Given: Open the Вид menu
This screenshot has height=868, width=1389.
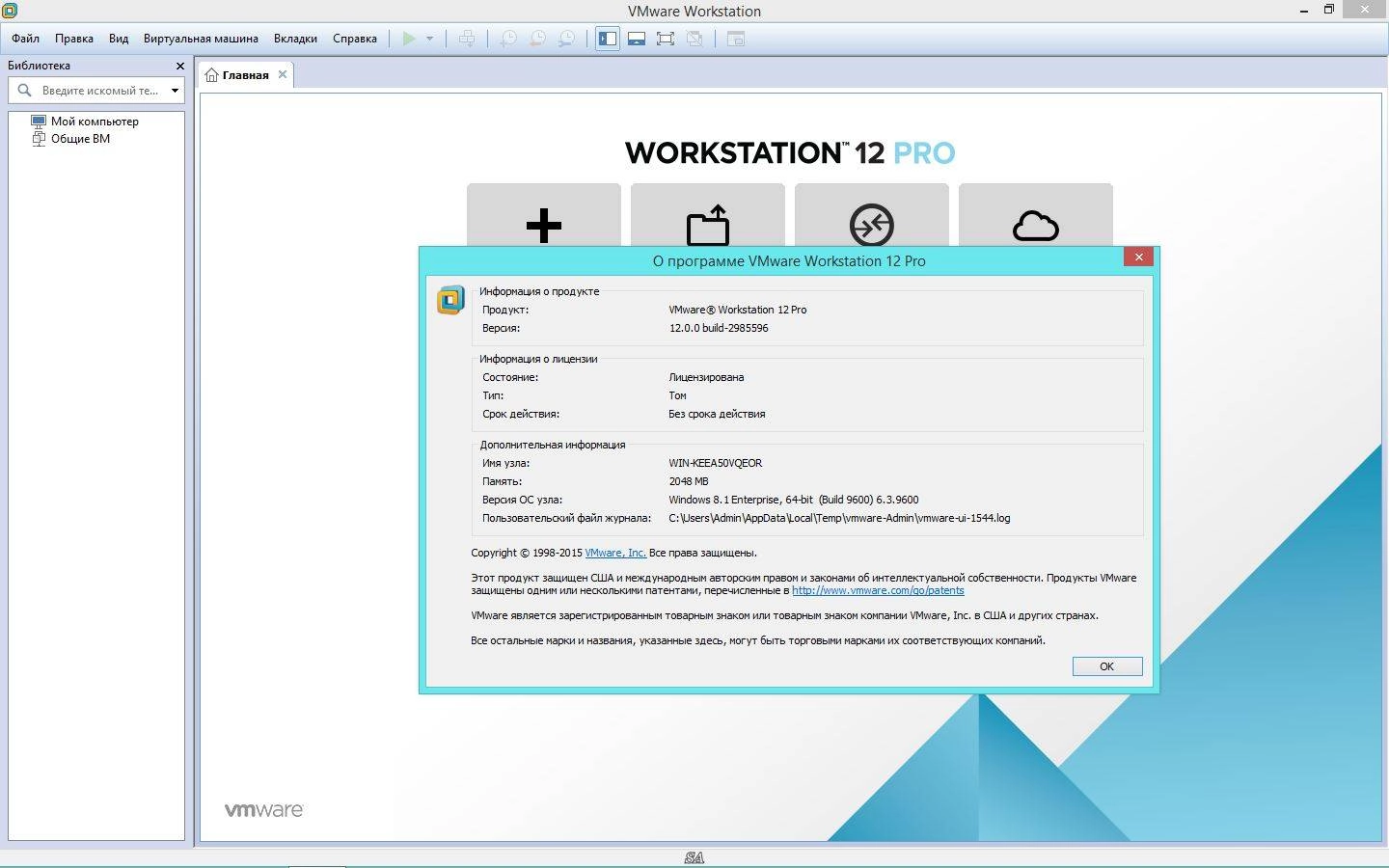Looking at the screenshot, I should click(119, 39).
